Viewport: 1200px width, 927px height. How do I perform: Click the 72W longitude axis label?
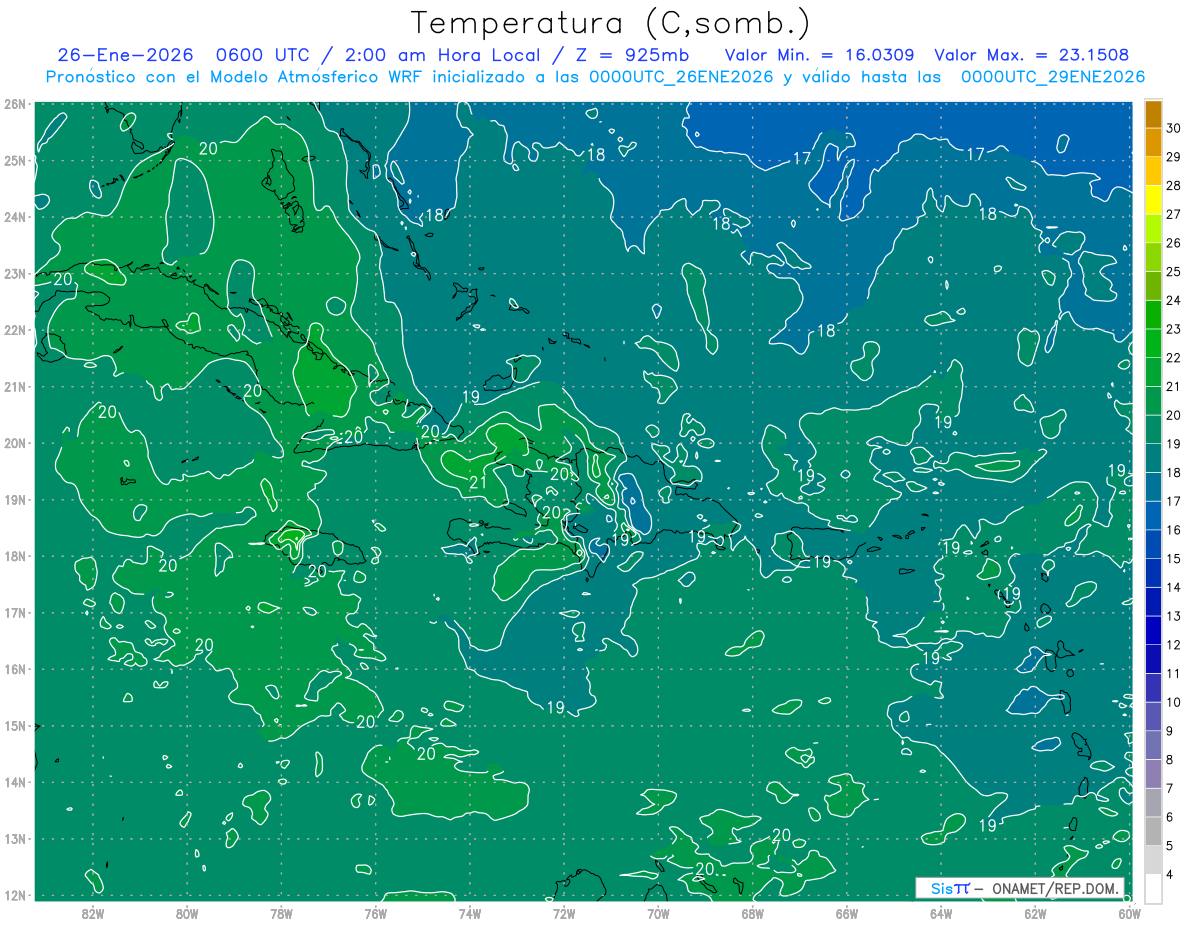tap(564, 913)
